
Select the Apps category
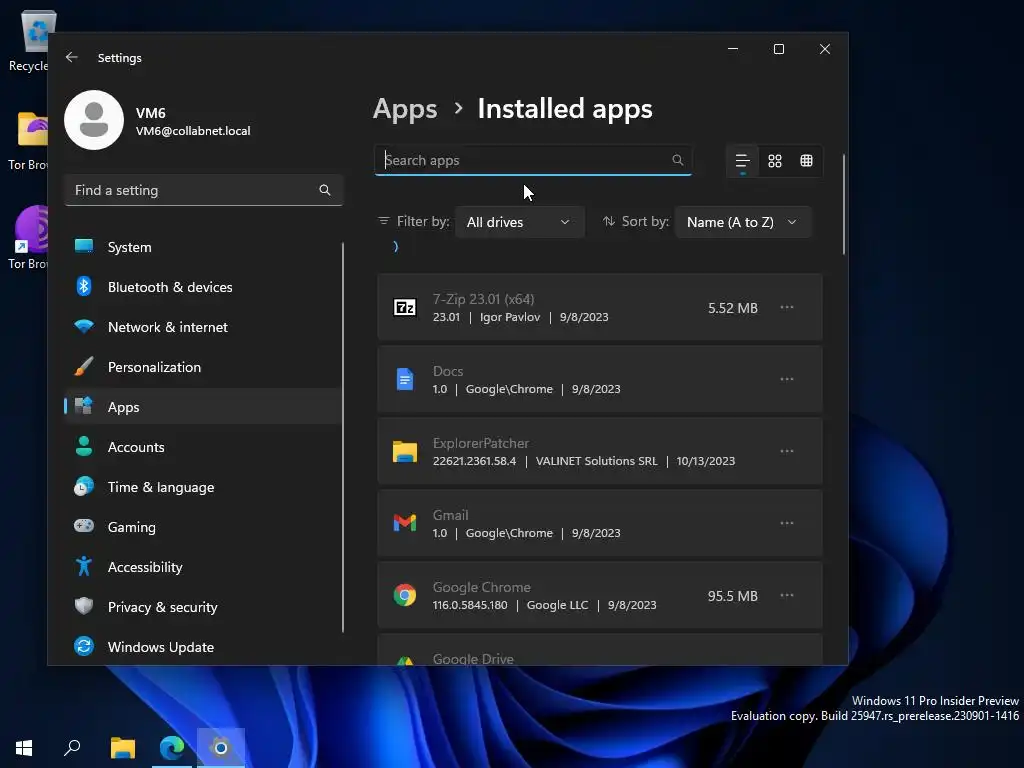pos(203,407)
